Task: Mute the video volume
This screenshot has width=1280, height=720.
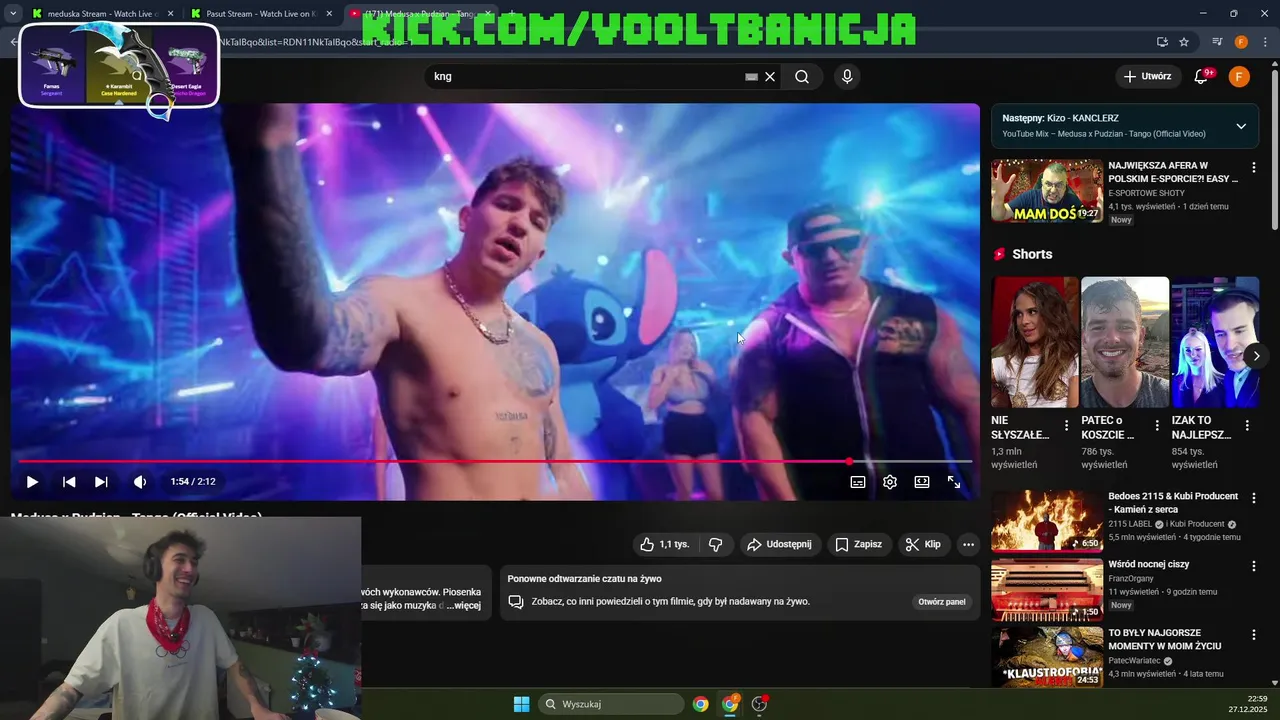Action: 140,482
